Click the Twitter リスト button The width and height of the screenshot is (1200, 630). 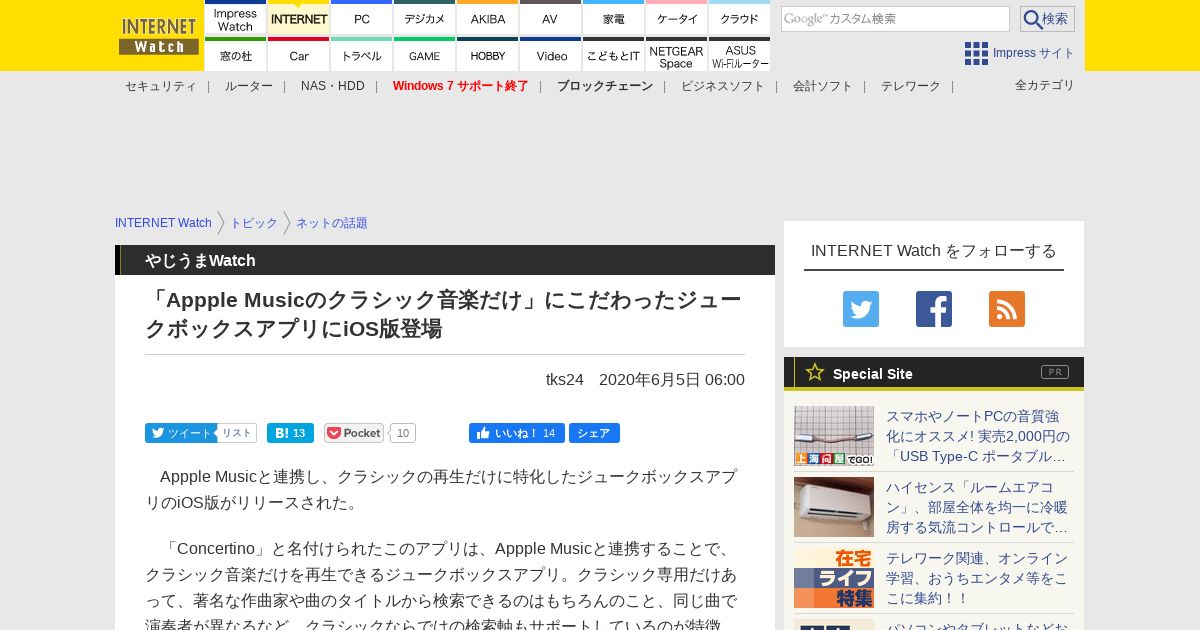237,433
